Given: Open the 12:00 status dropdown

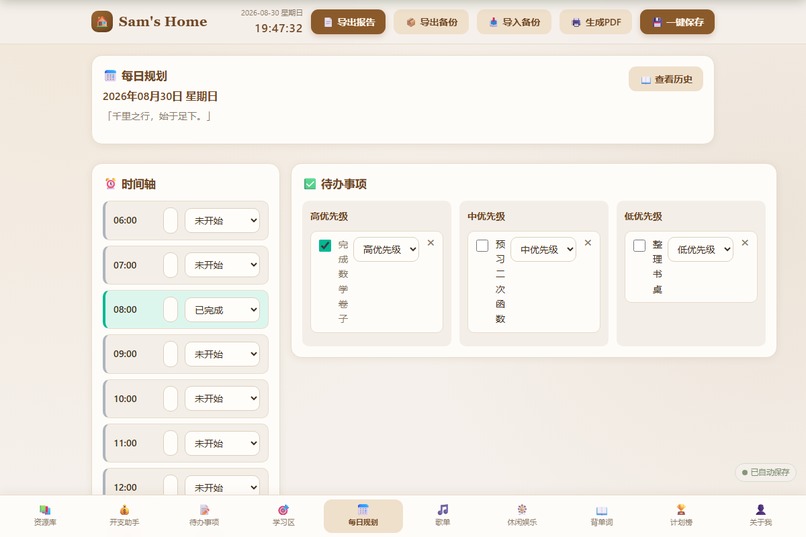Looking at the screenshot, I should tap(222, 487).
